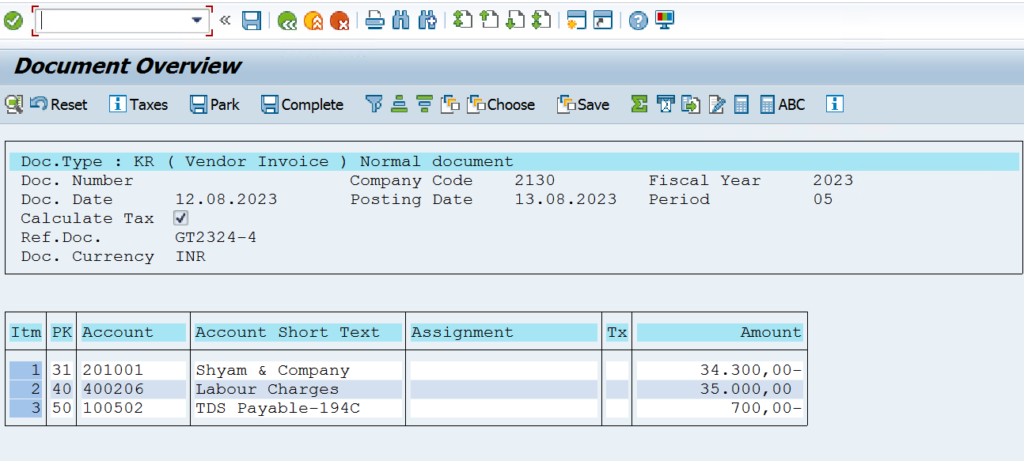Click the Itm column header

pos(27,332)
